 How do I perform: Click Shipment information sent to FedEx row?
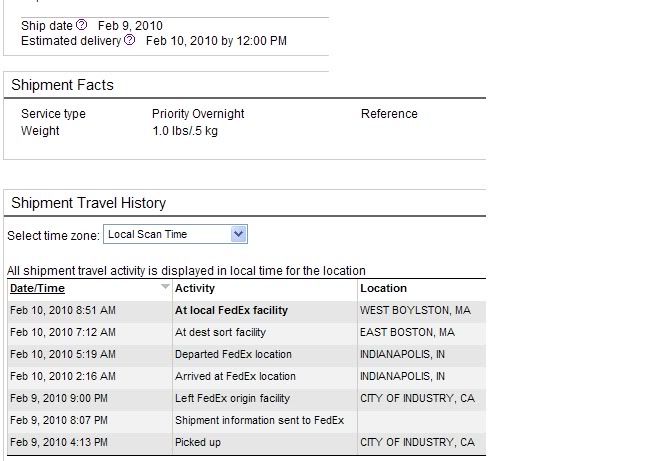[x=246, y=420]
